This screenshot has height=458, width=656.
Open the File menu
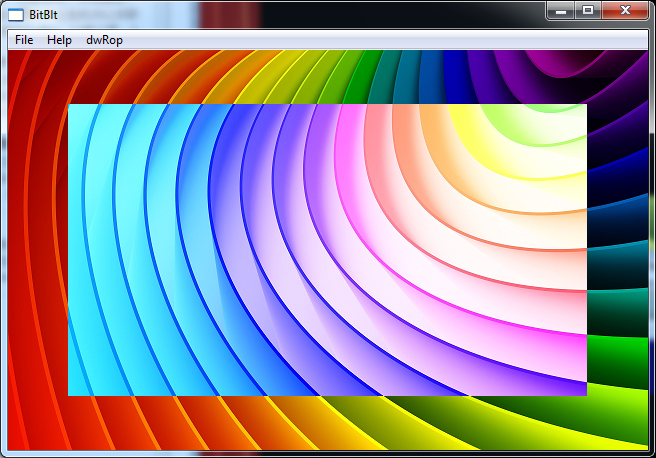[x=24, y=40]
